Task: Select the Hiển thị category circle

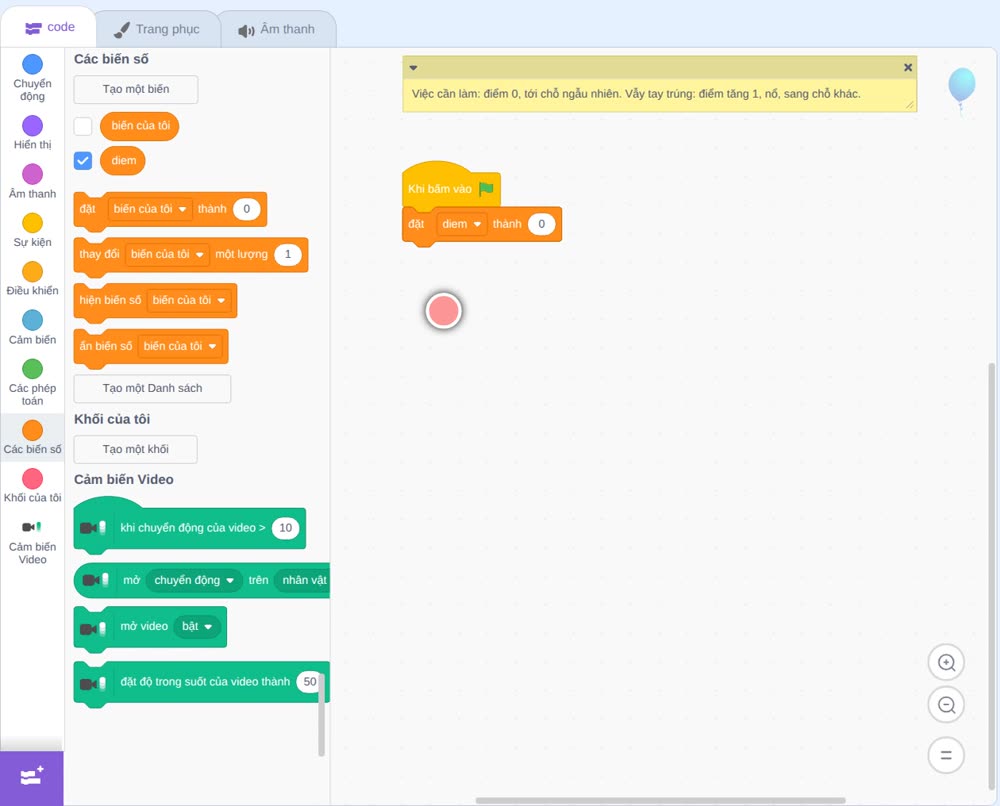Action: tap(33, 126)
